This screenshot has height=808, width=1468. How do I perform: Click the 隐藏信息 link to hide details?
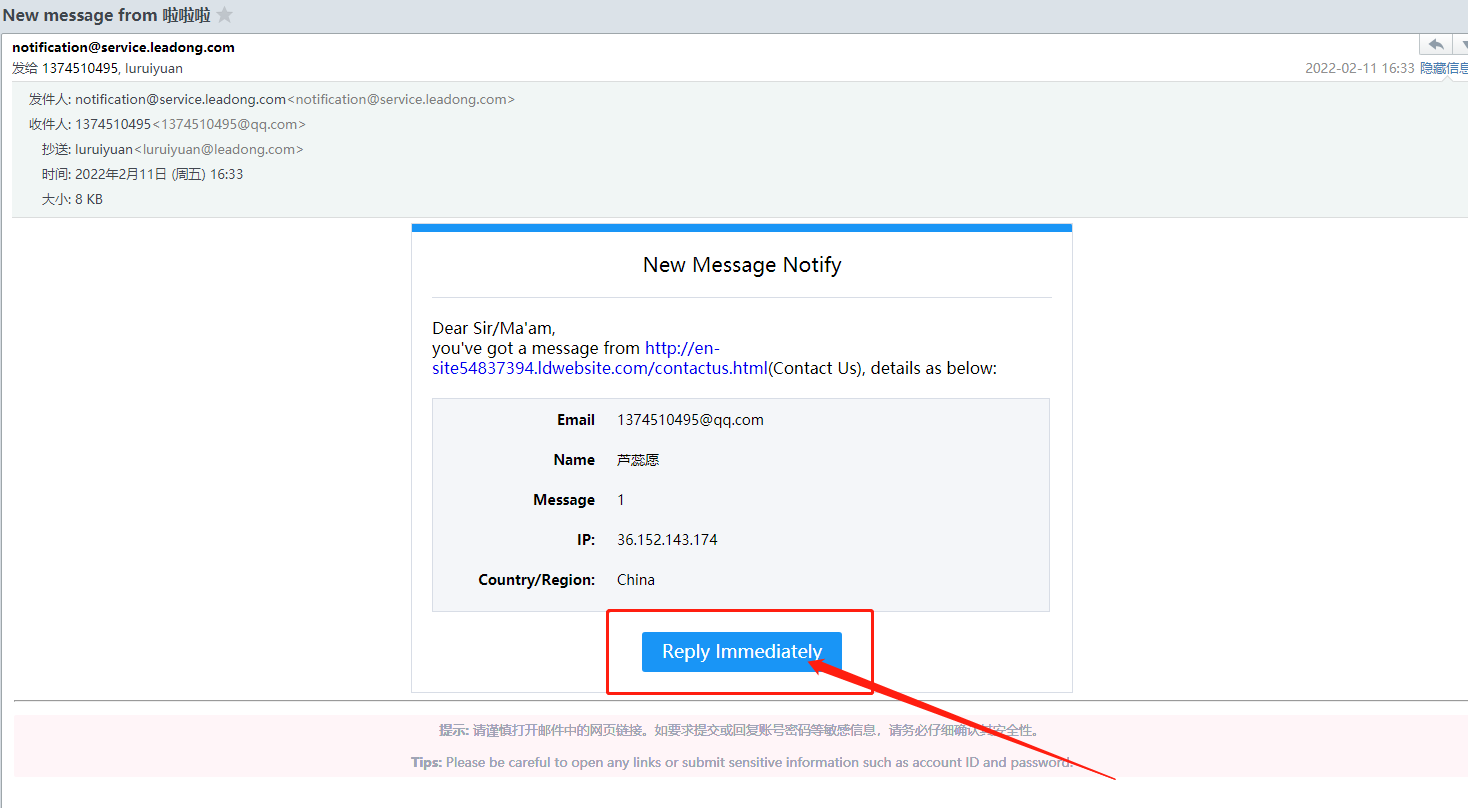(x=1443, y=68)
